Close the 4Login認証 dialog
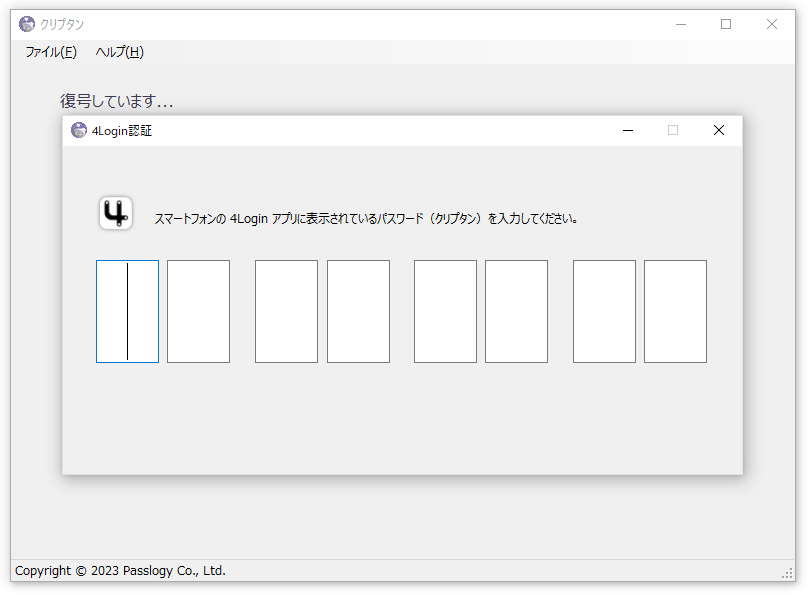Viewport: 812px width, 595px height. (x=719, y=130)
